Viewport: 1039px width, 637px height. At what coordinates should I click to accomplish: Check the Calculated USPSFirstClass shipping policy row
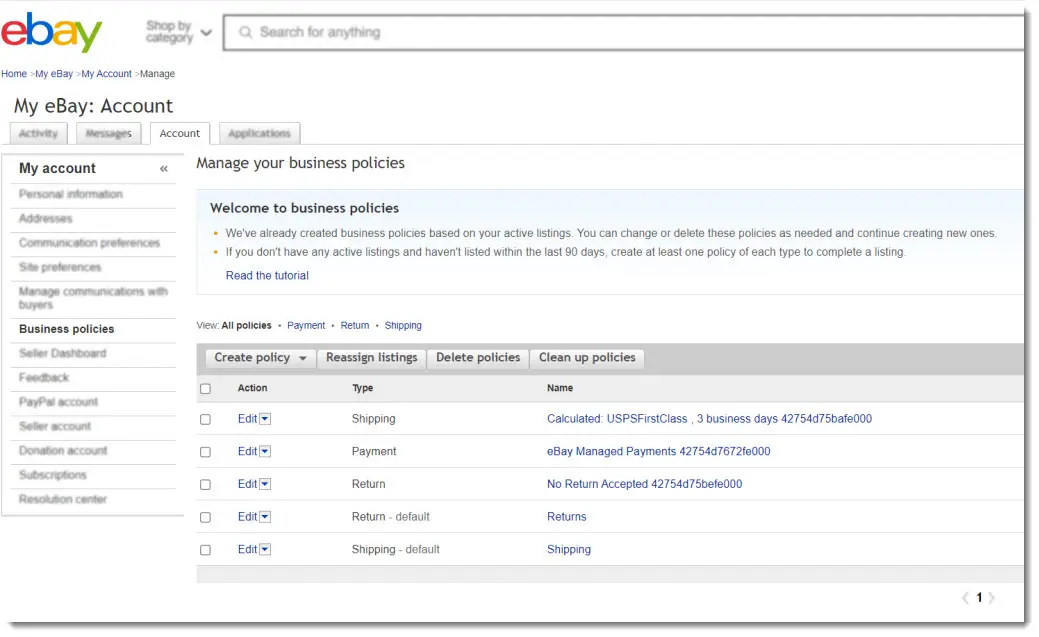(x=205, y=420)
